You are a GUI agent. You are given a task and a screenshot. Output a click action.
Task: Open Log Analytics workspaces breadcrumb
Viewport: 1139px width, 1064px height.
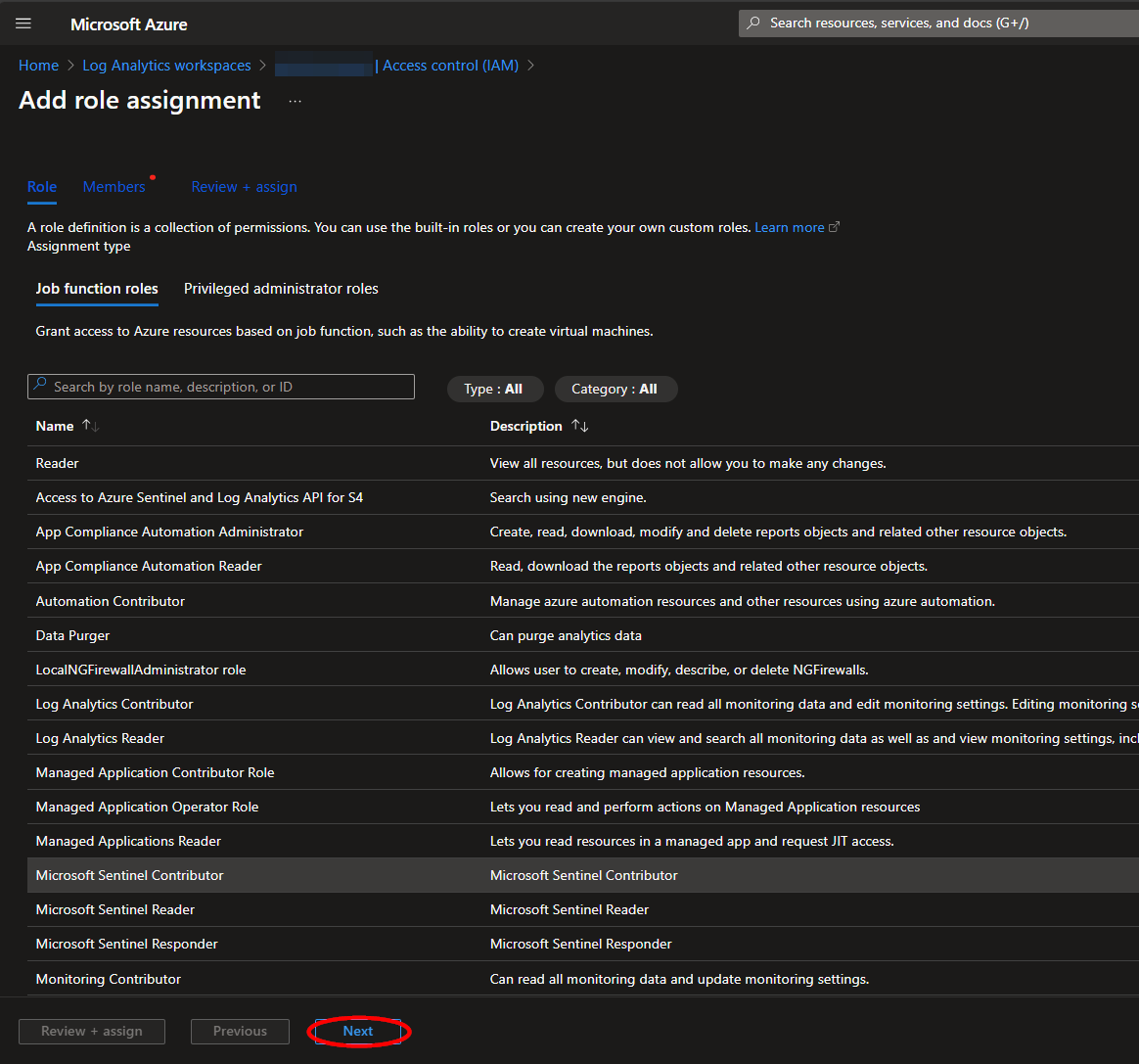coord(166,66)
